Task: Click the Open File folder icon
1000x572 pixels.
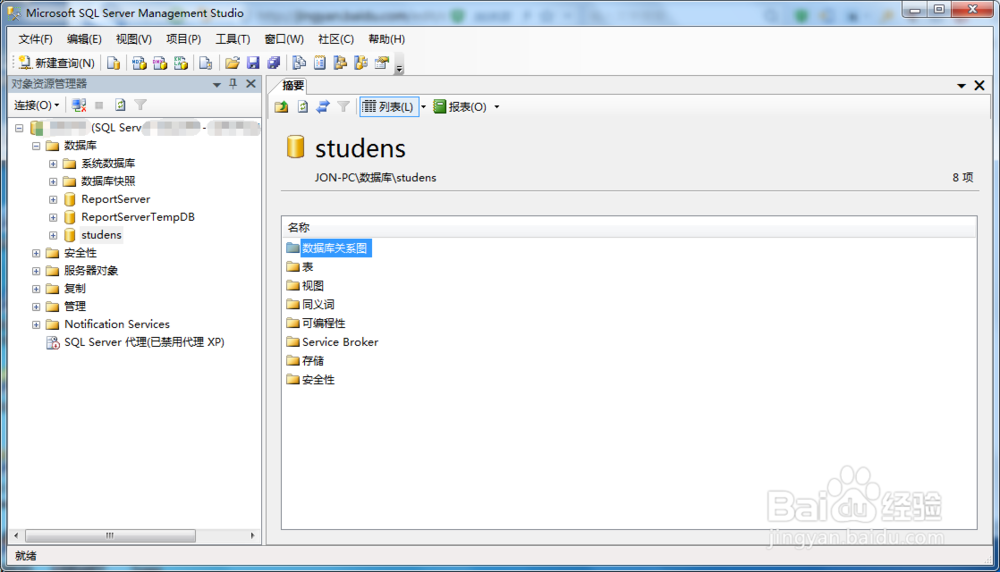Action: [232, 62]
